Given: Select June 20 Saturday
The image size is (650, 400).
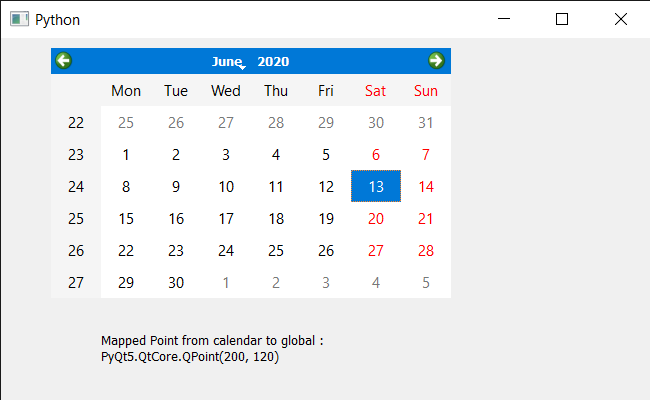Looking at the screenshot, I should click(376, 218).
